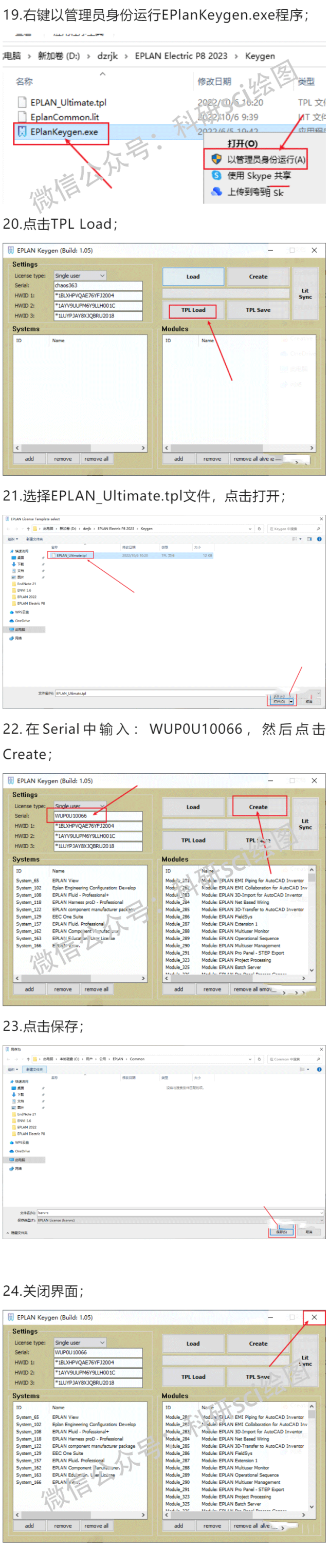This screenshot has width=329, height=1568.
Task: Click TPL Save in the chaos363 keygen window
Action: [259, 310]
